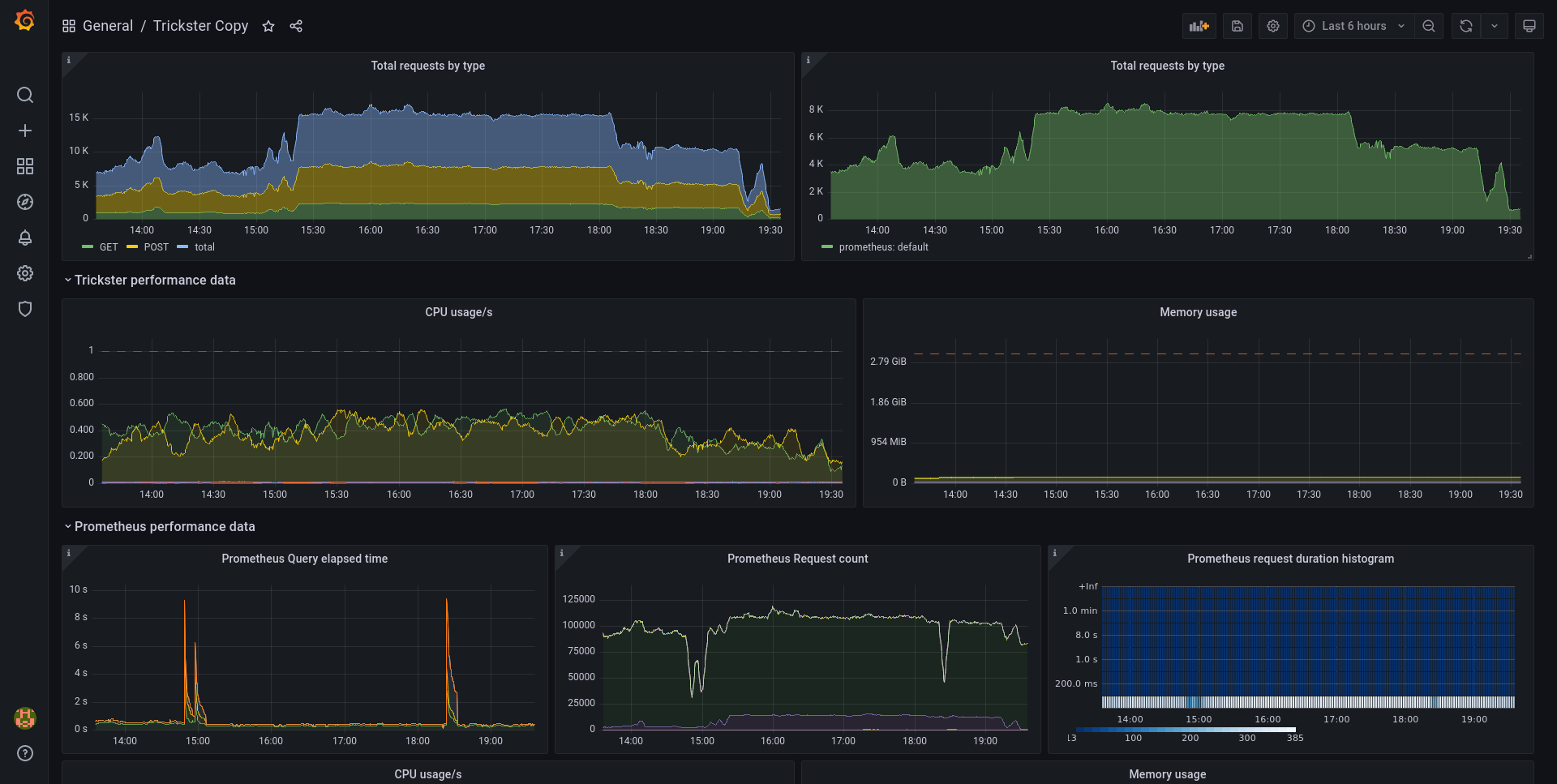The height and width of the screenshot is (784, 1557).
Task: Toggle the POST series in the legend
Action: (157, 247)
